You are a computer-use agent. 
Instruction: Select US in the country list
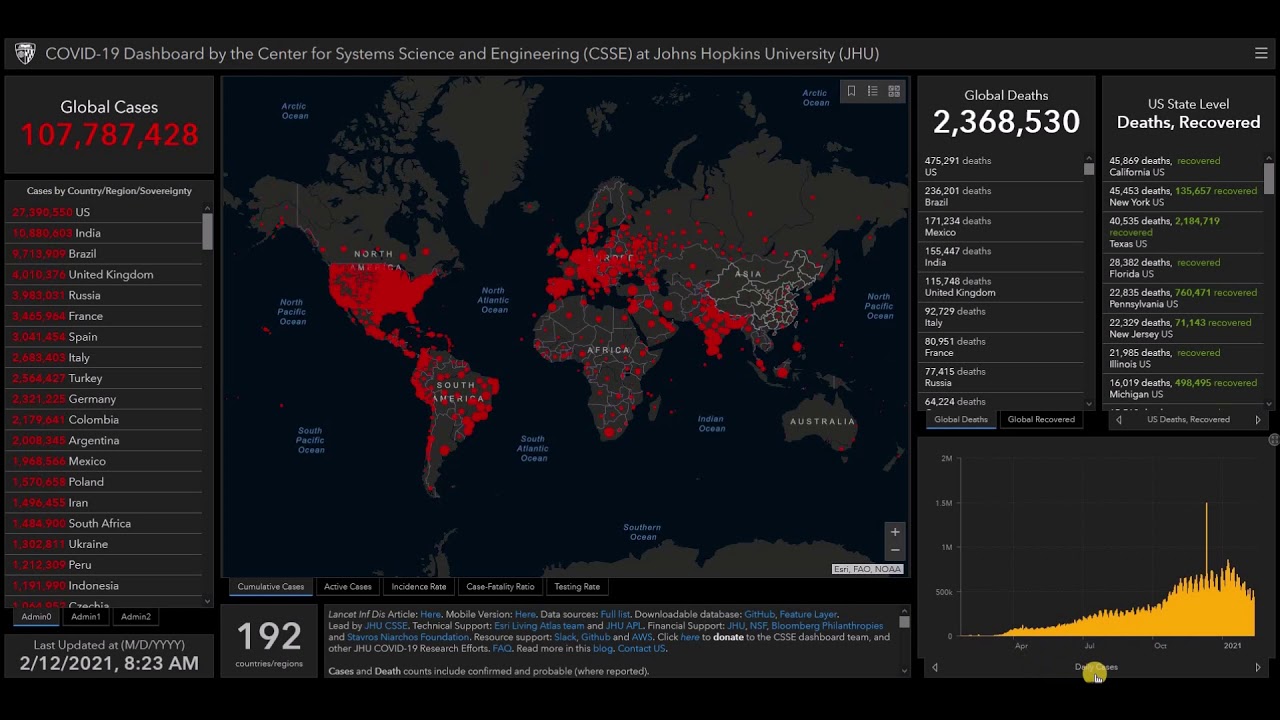click(103, 212)
